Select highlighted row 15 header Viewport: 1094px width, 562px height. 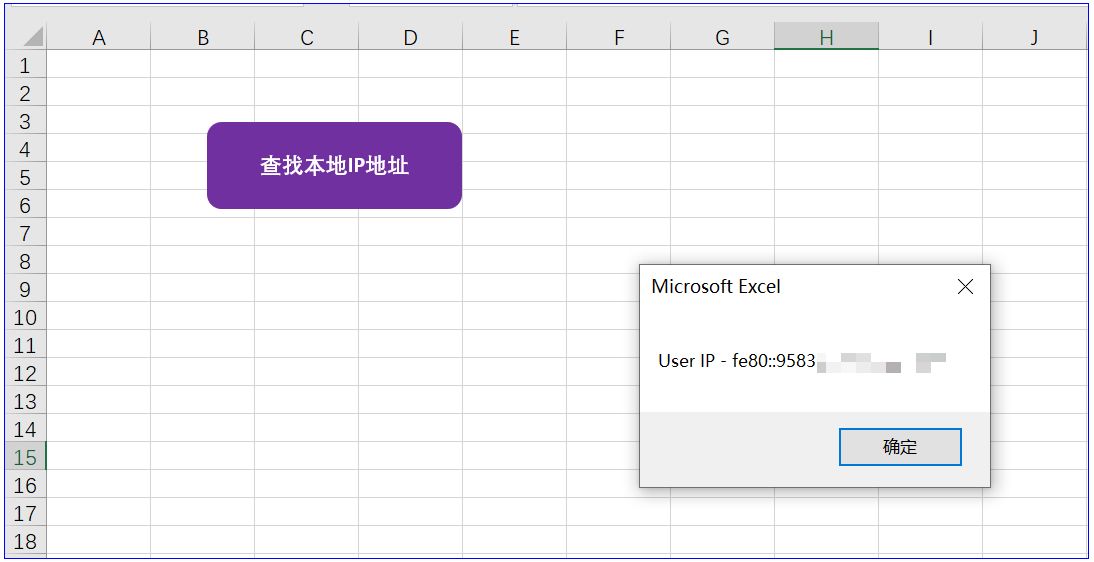tap(26, 456)
